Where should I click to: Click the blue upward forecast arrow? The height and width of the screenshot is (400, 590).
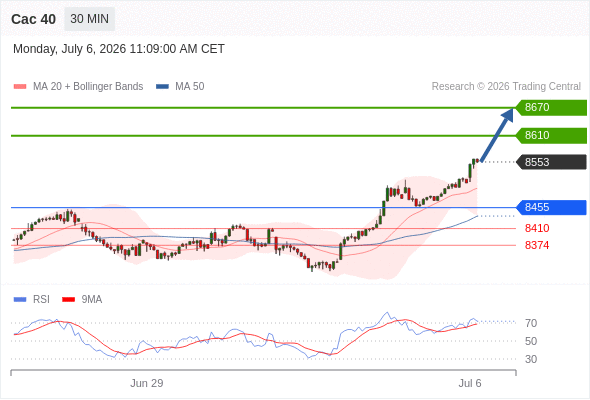point(497,135)
